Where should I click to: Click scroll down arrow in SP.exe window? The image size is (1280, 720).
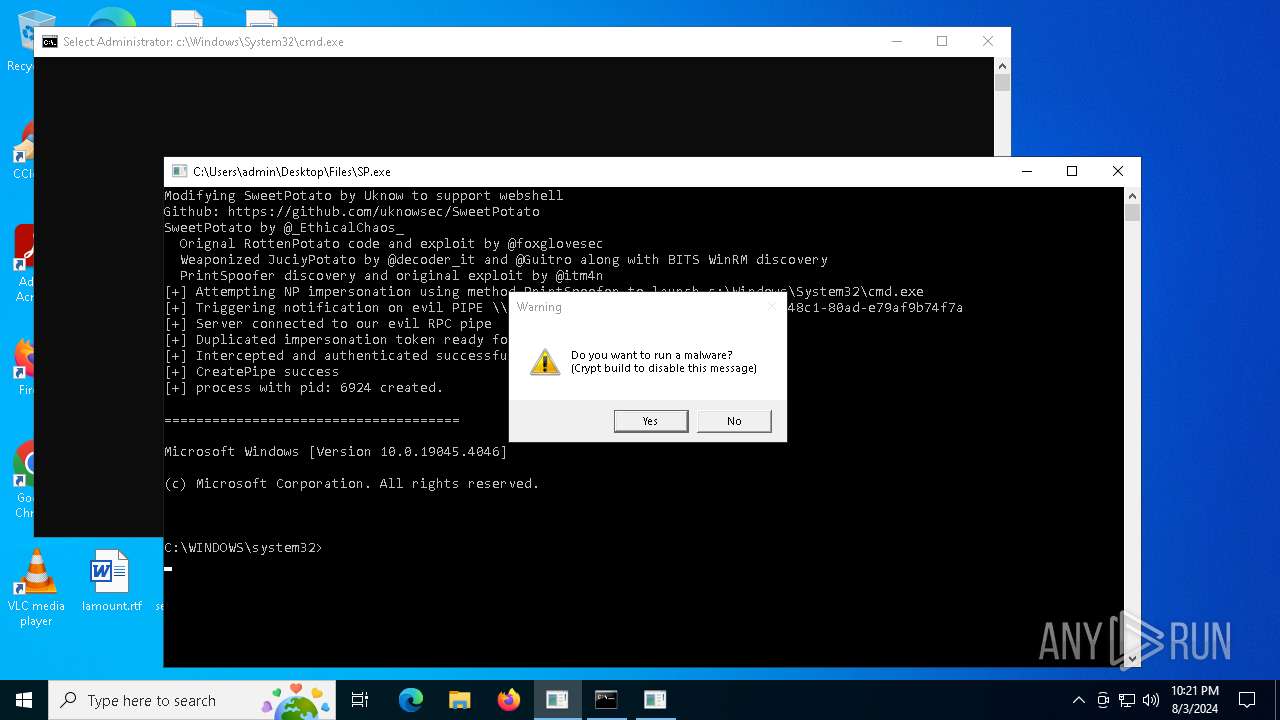[x=1132, y=659]
